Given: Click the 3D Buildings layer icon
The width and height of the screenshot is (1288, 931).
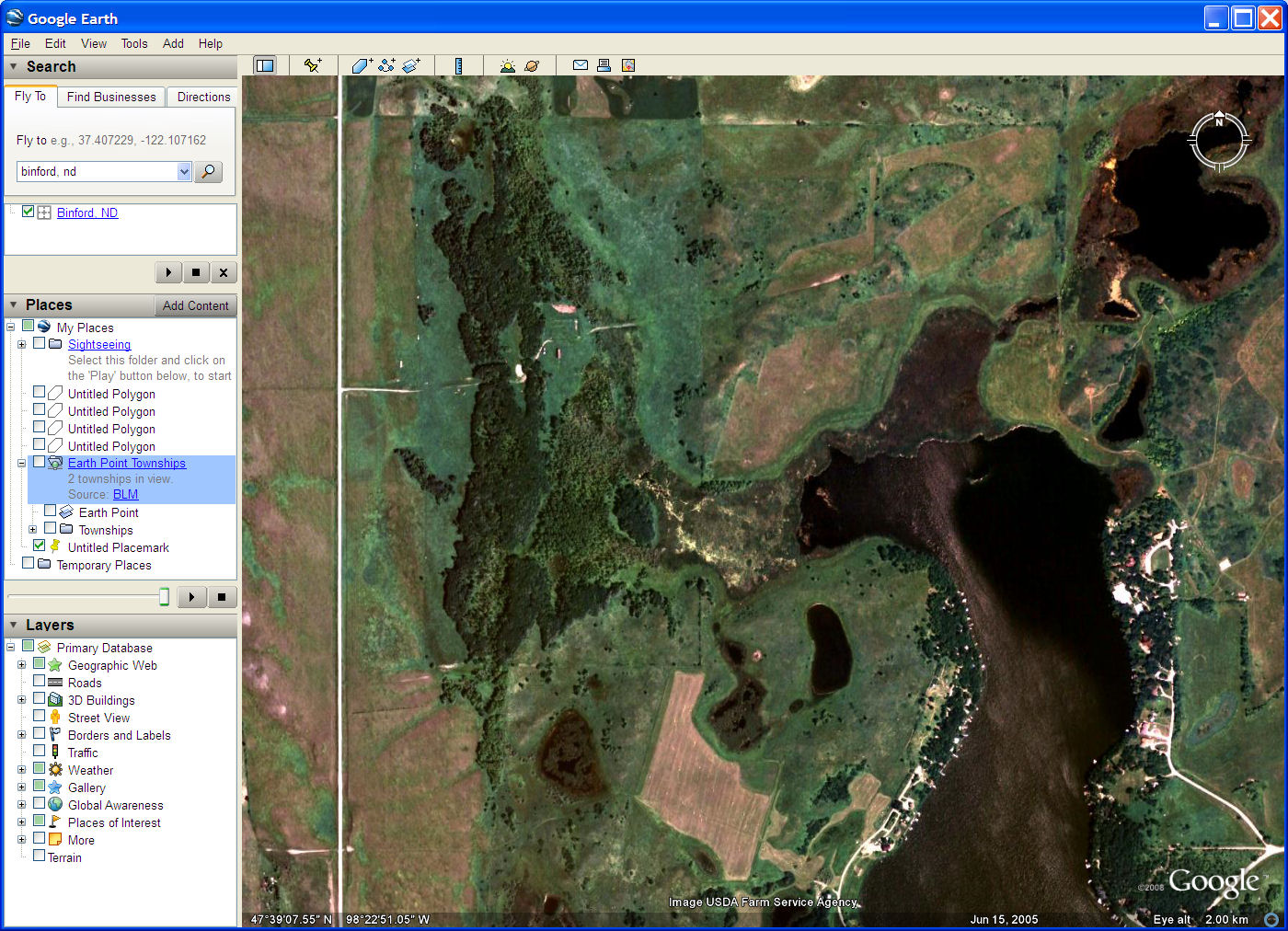Looking at the screenshot, I should tap(55, 700).
